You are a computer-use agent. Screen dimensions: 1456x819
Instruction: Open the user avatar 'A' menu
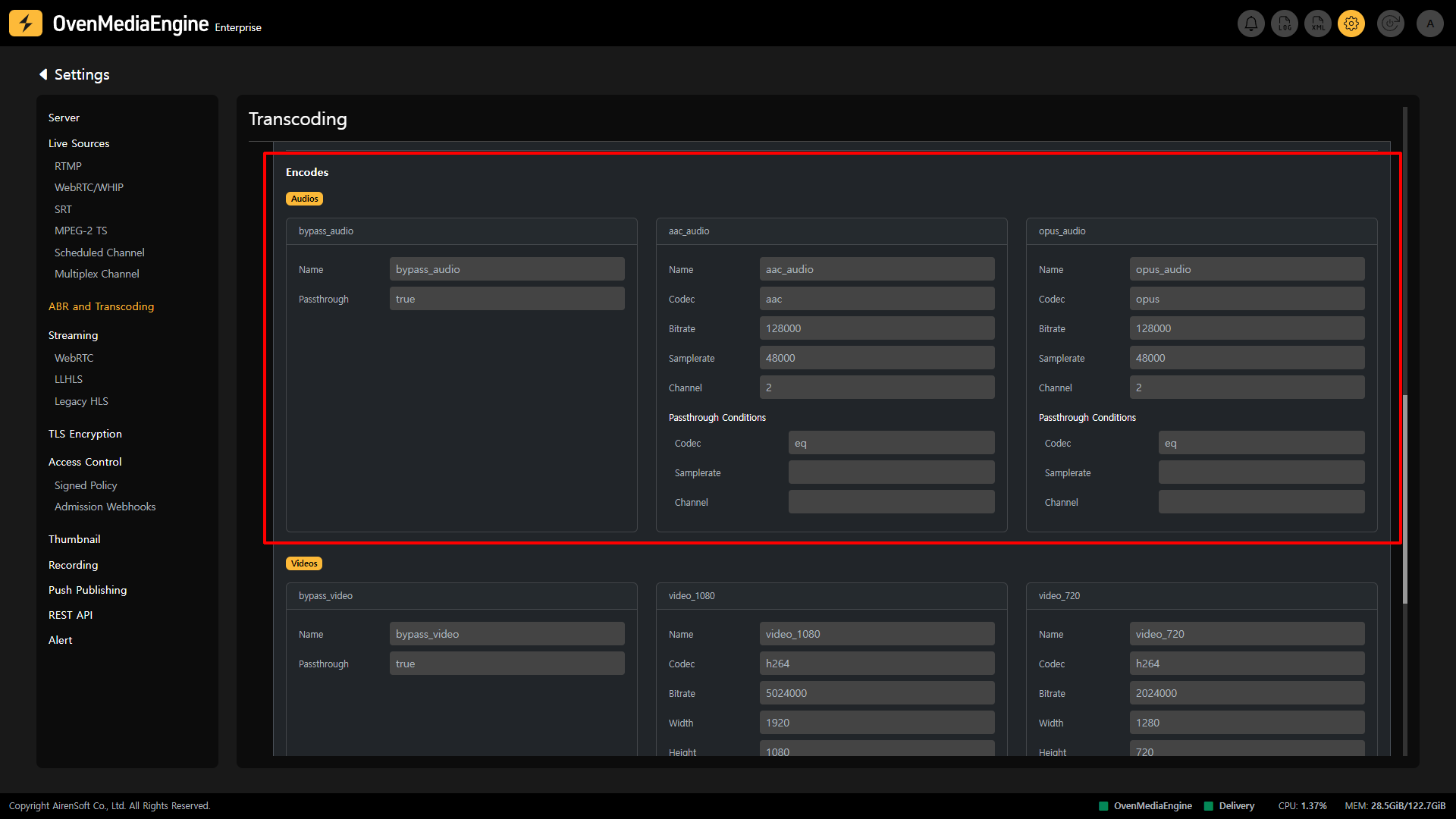click(x=1430, y=24)
